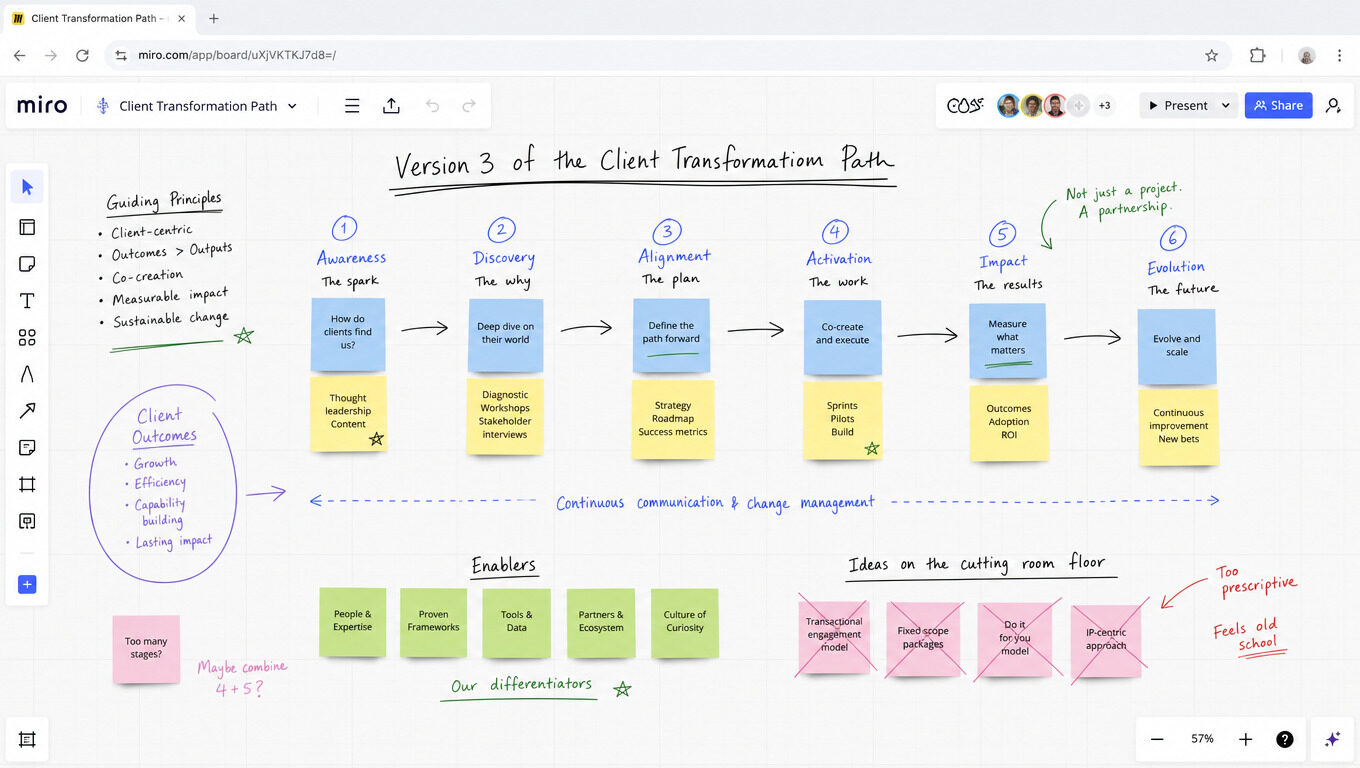
Task: Select the blue 'How do clients find us?' note
Action: coord(348,334)
